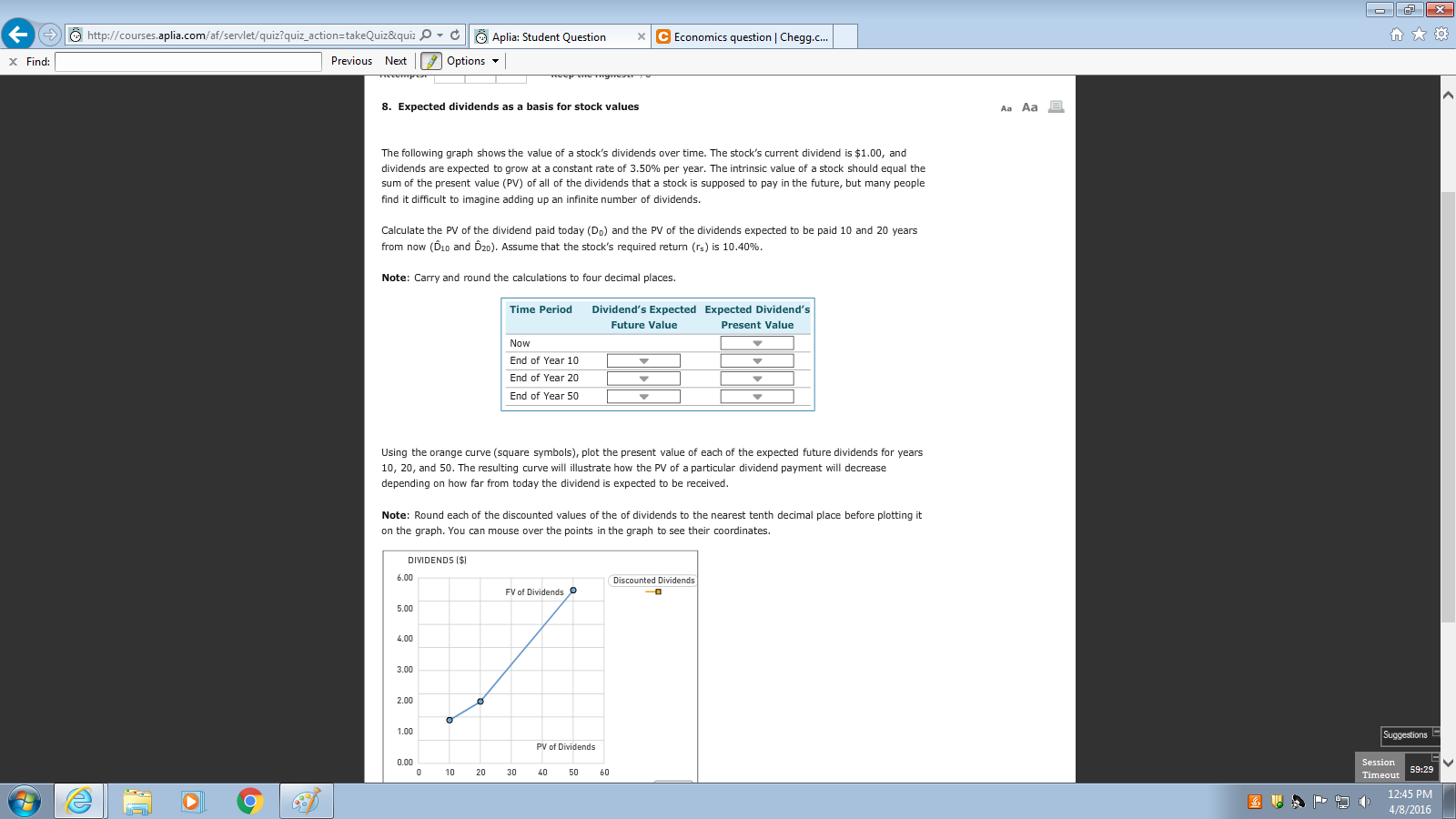The height and width of the screenshot is (819, 1456).
Task: Expand the address bar history arrow
Action: (x=440, y=35)
